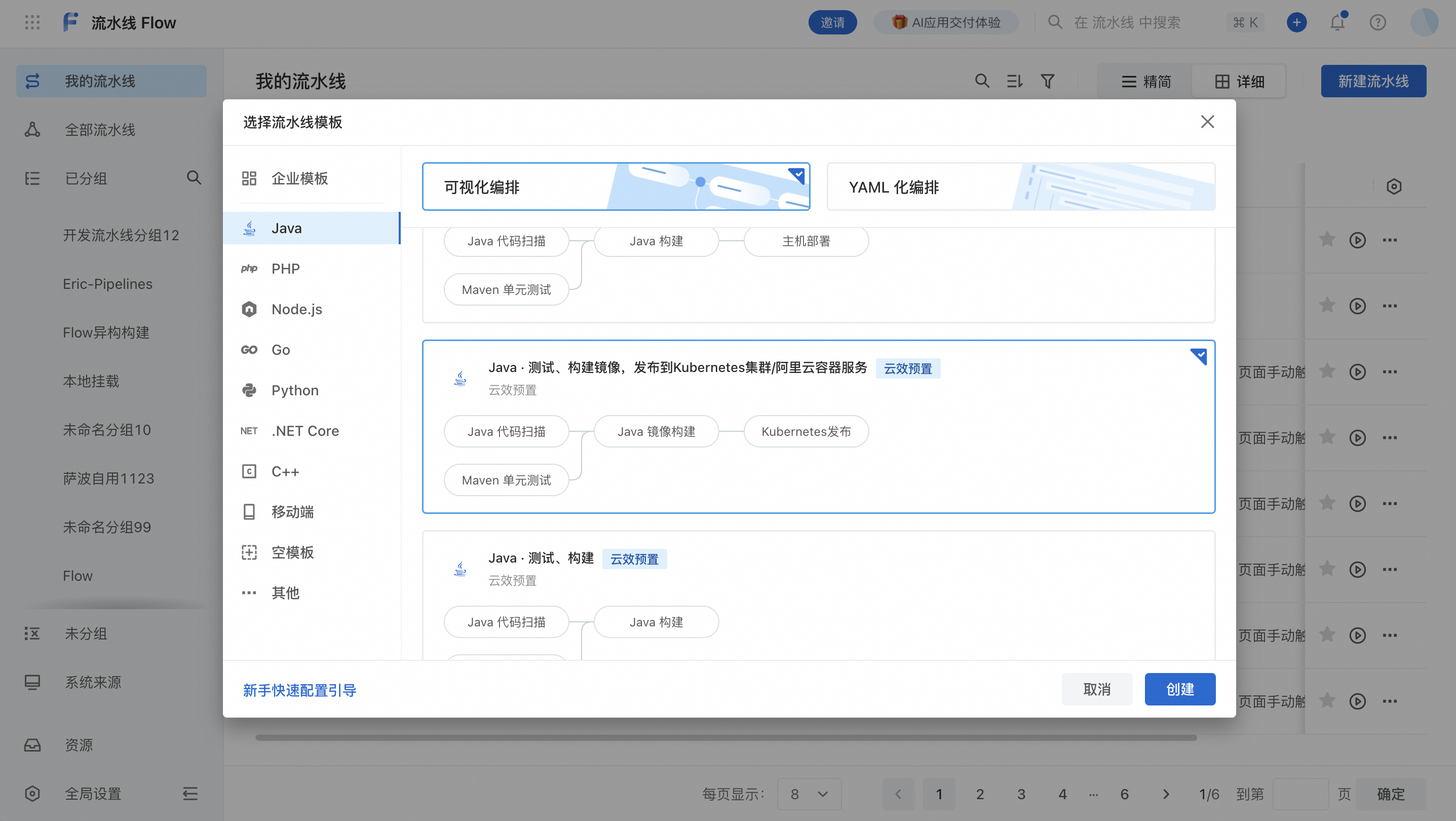This screenshot has width=1456, height=821.
Task: Open the app launcher grid icon
Action: (x=32, y=23)
